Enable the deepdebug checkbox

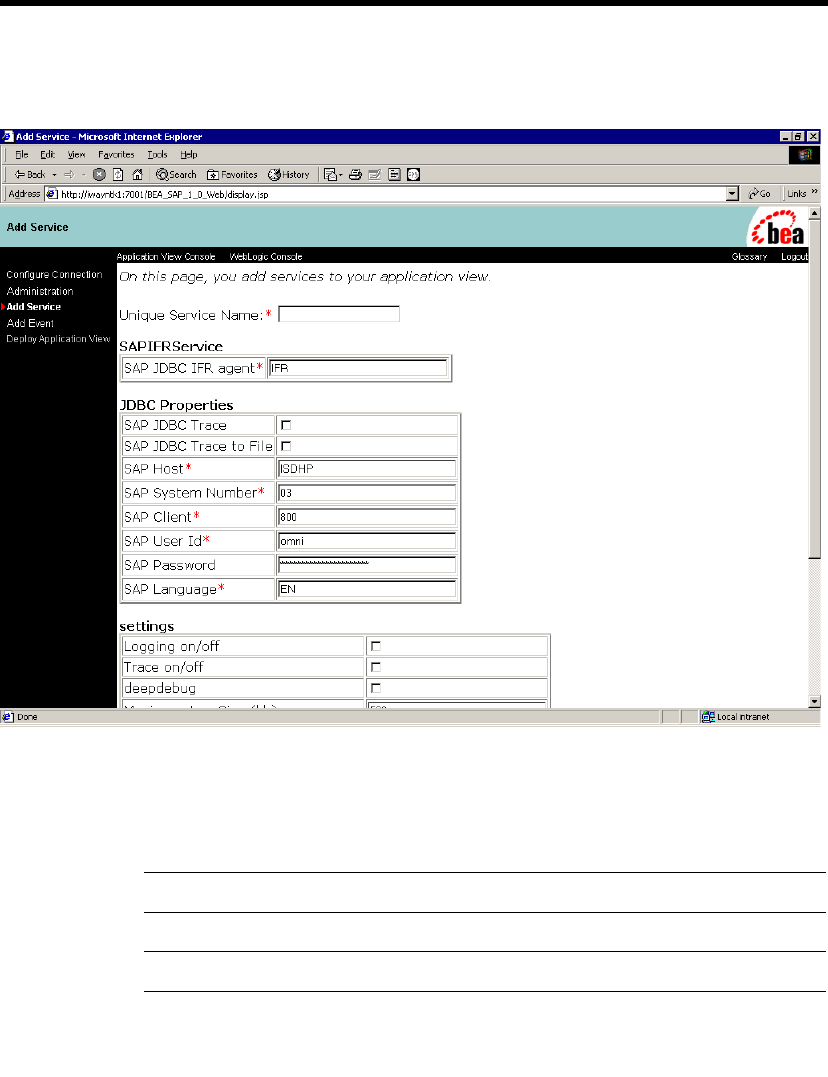click(376, 688)
